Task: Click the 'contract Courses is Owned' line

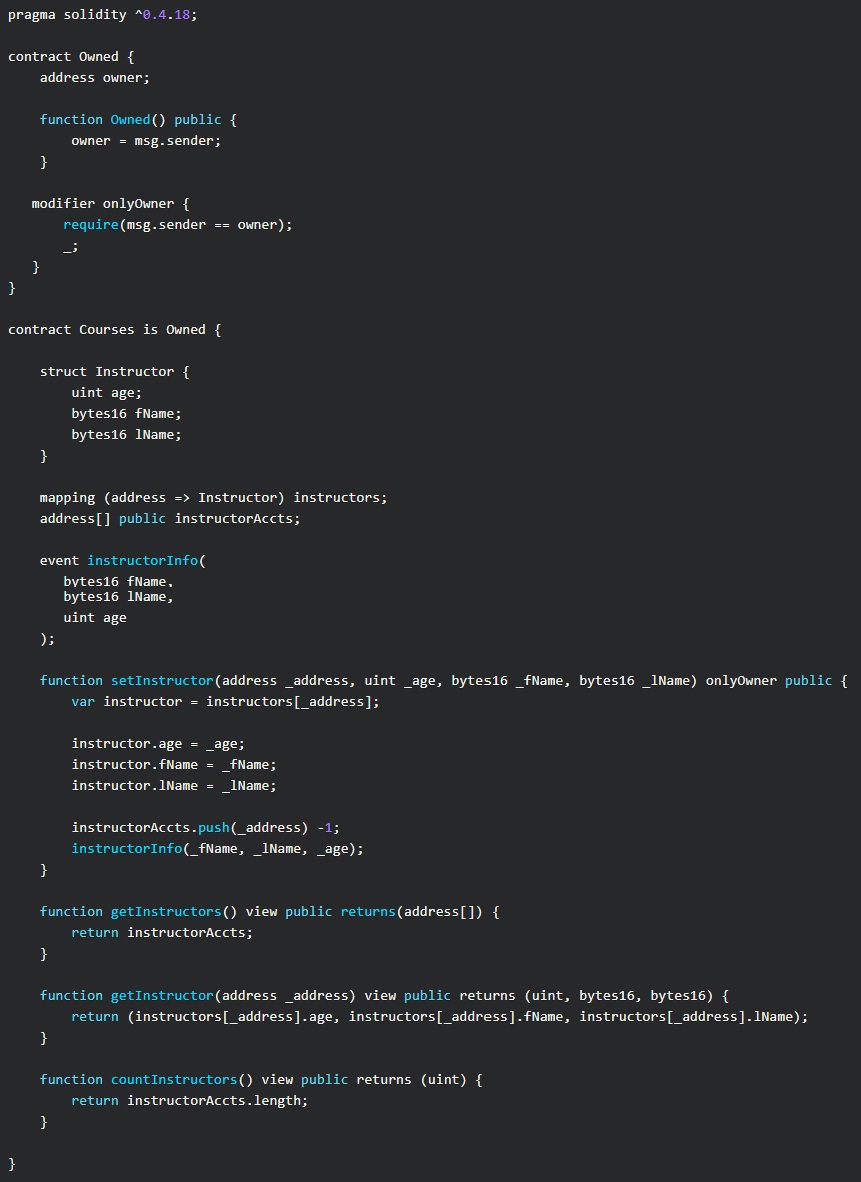Action: pos(114,330)
